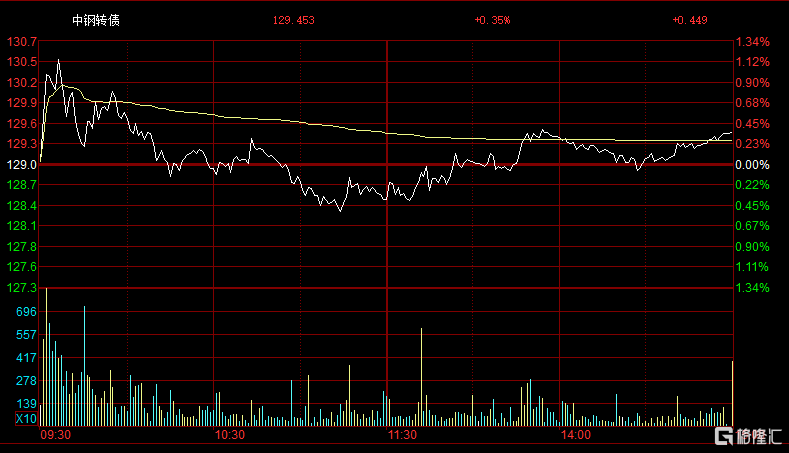This screenshot has height=453, width=789.
Task: Click the 09:30 time axis label
Action: coord(55,435)
